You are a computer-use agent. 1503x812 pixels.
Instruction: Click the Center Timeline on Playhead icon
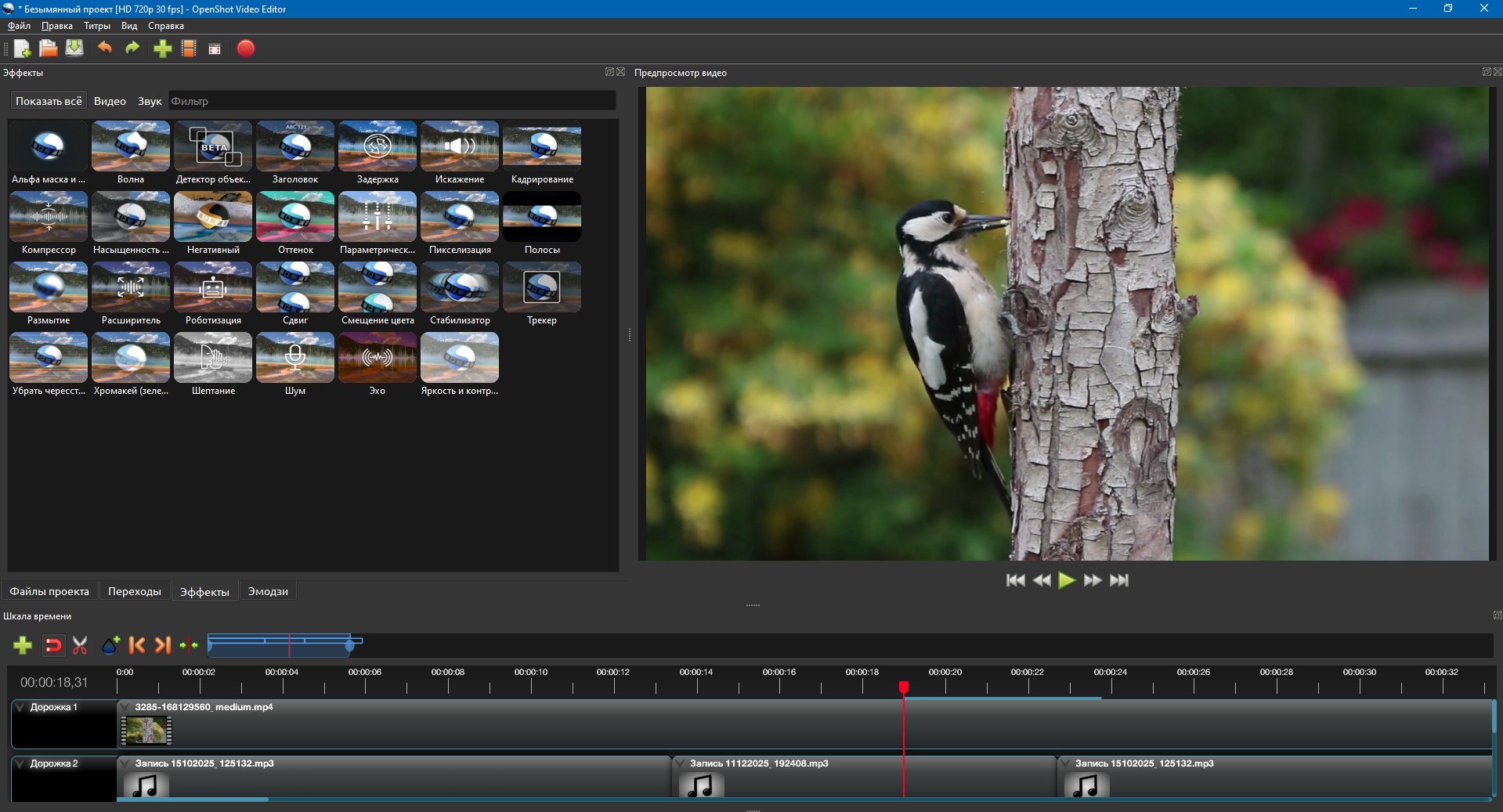[x=189, y=645]
